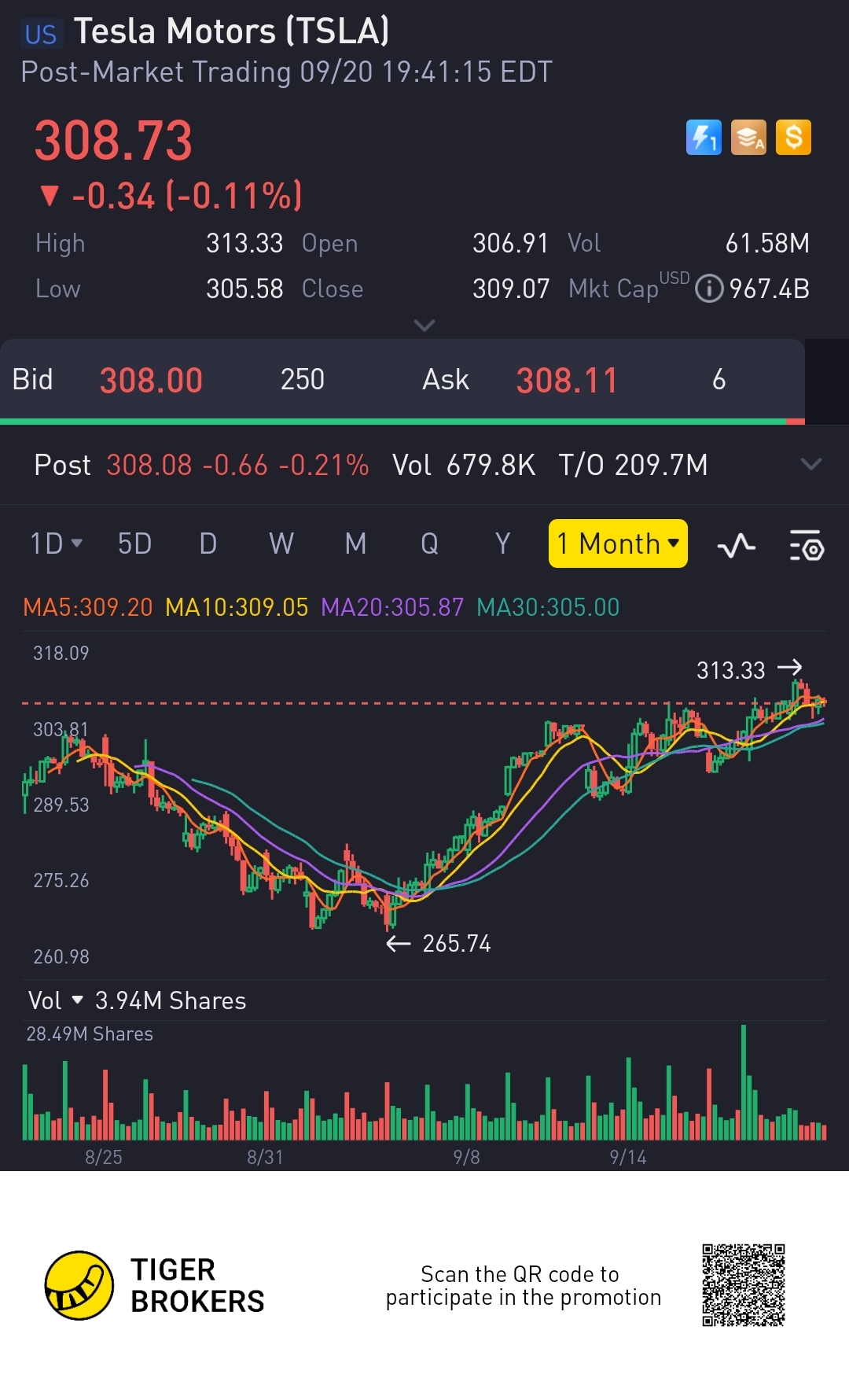The width and height of the screenshot is (849, 1400).
Task: Tap the Scan the QR code promotion text
Action: (x=524, y=1285)
